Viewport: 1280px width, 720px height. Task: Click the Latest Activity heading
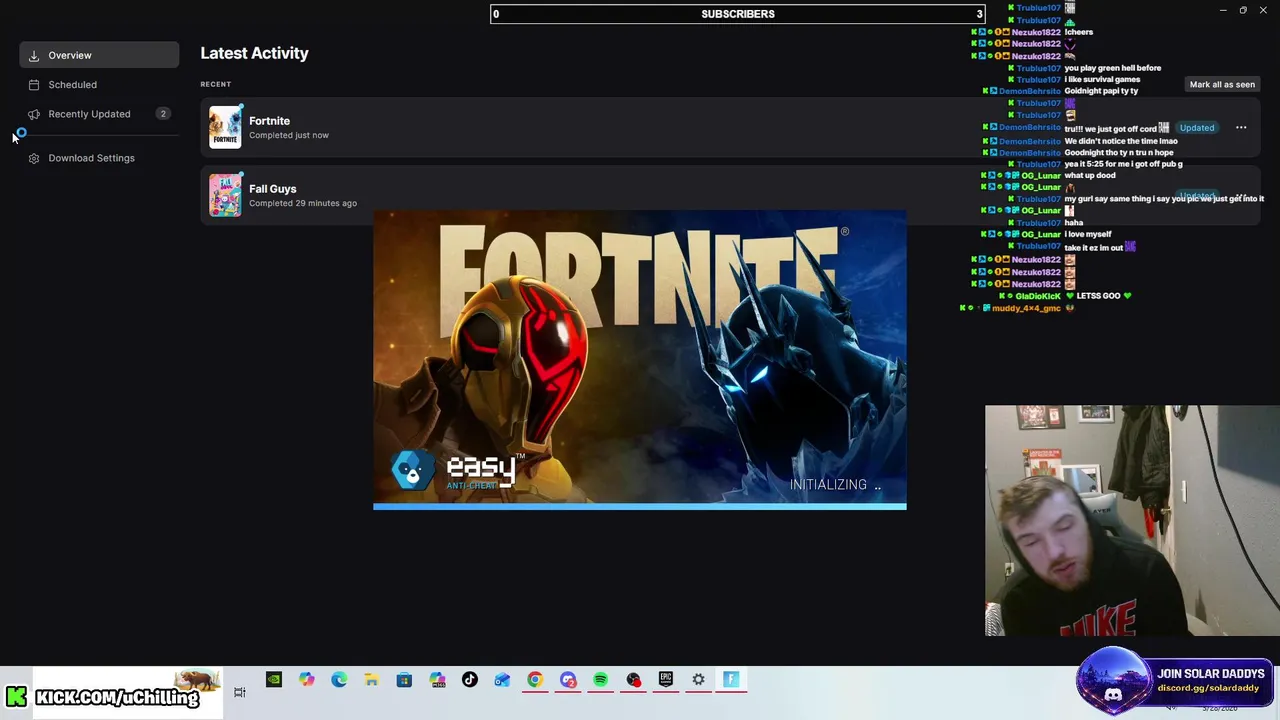tap(254, 53)
